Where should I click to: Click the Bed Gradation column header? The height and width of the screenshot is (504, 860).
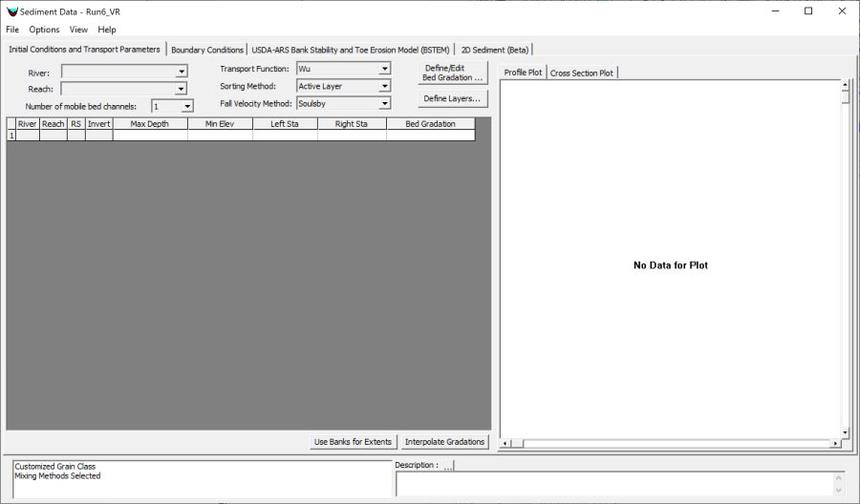pos(431,124)
